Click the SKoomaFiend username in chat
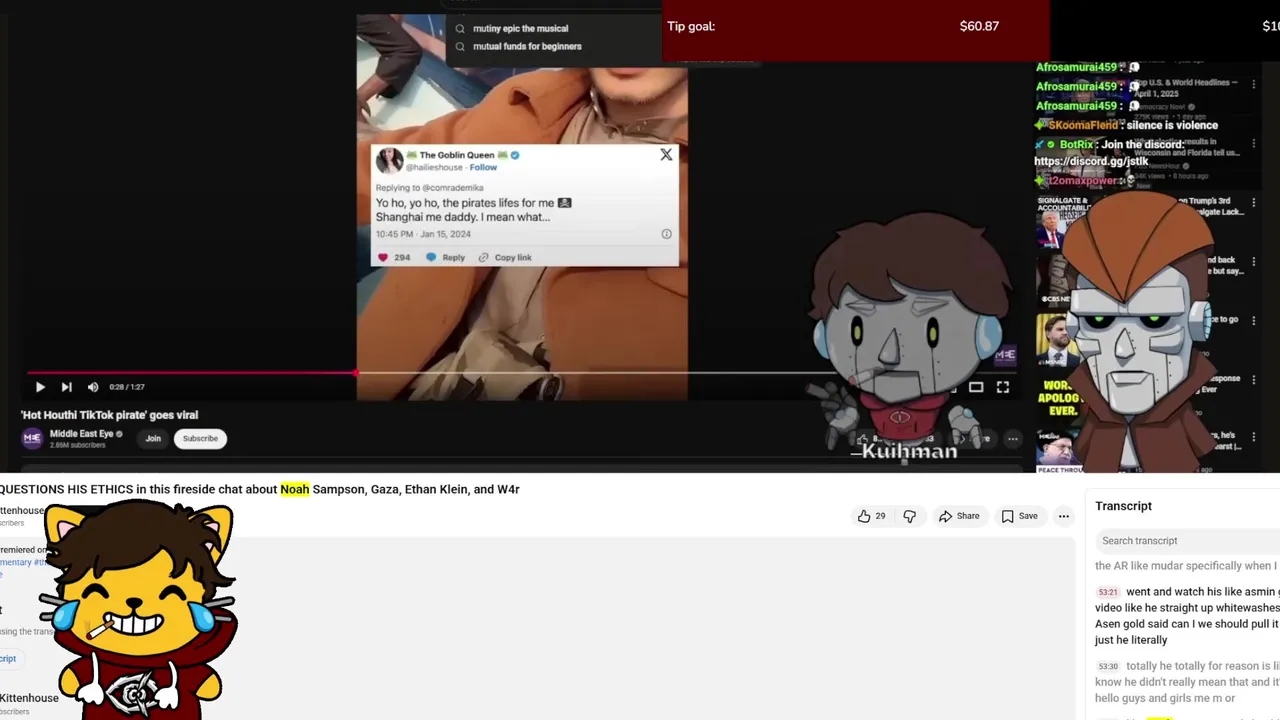 pos(1083,125)
